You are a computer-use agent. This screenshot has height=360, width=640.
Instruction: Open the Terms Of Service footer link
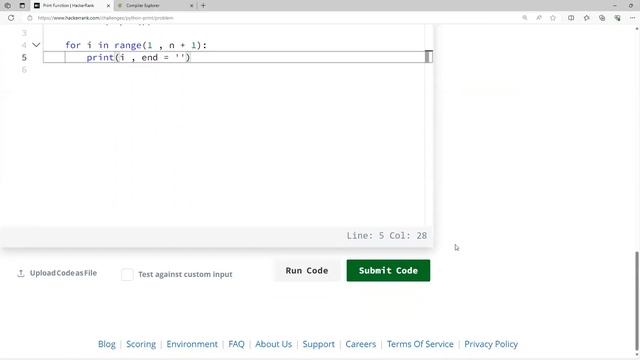tap(420, 344)
